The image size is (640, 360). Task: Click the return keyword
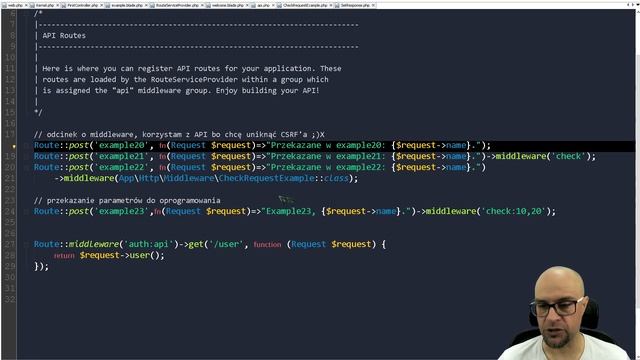pyautogui.click(x=64, y=256)
